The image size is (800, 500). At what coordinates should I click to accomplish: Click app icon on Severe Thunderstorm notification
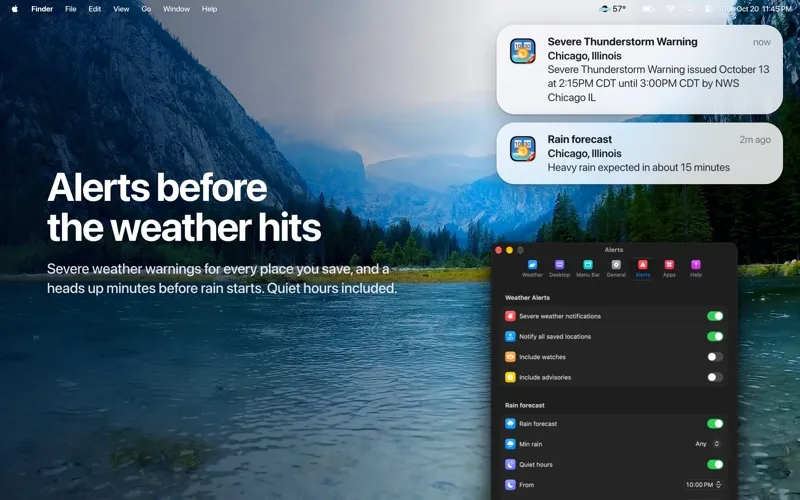tap(523, 51)
